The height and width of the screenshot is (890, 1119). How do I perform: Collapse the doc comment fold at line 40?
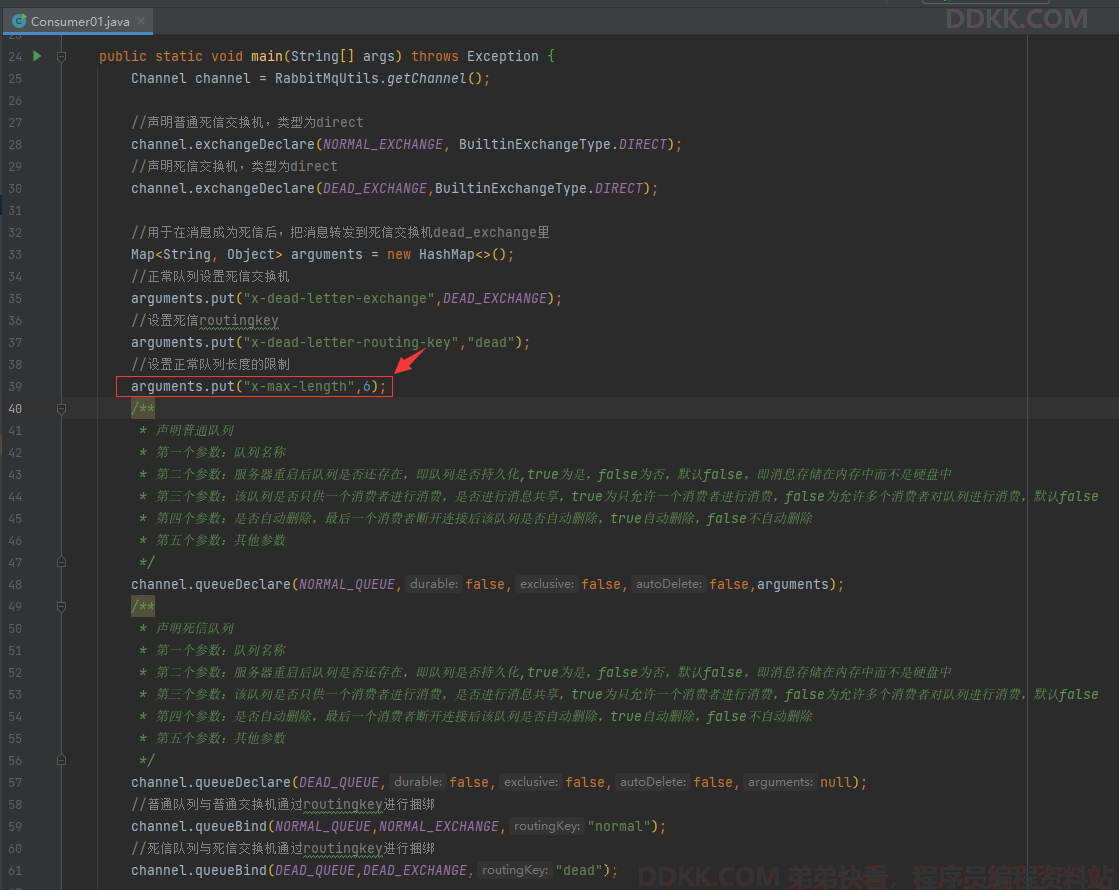pyautogui.click(x=61, y=409)
